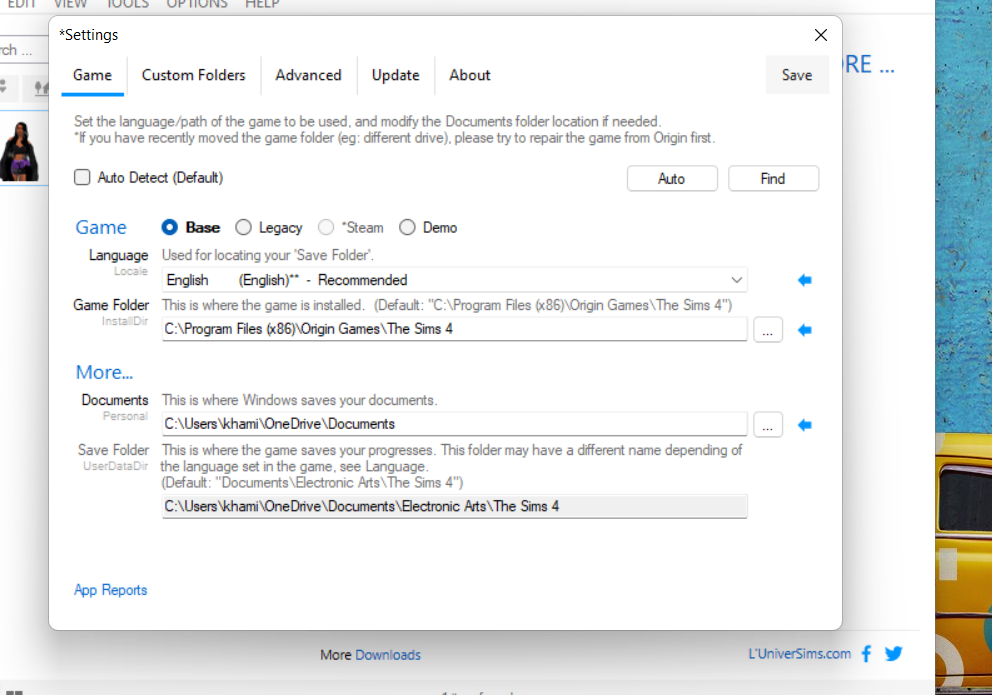Image resolution: width=992 pixels, height=695 pixels.
Task: Click the 'Game' section heading
Action: 101,228
